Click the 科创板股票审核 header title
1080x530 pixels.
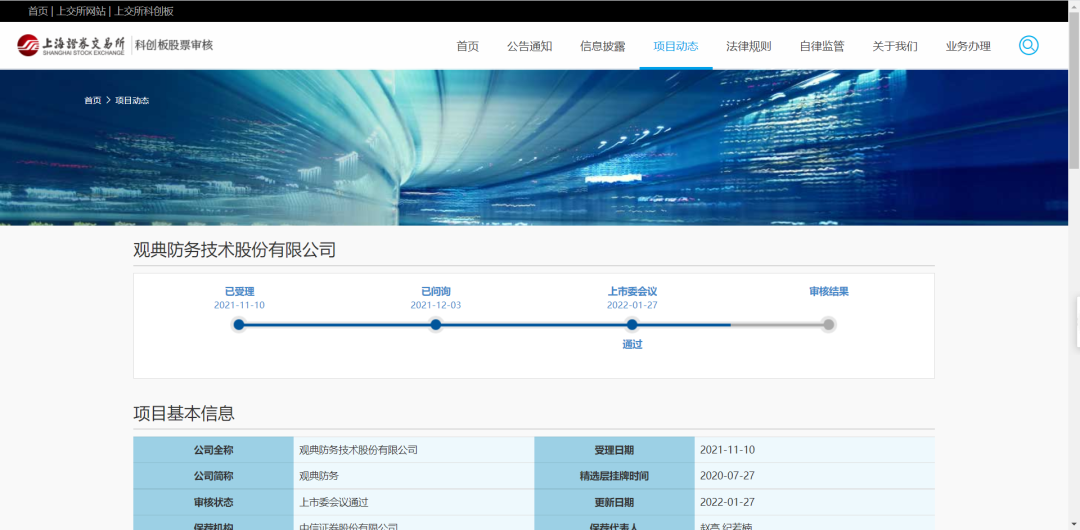pyautogui.click(x=174, y=45)
